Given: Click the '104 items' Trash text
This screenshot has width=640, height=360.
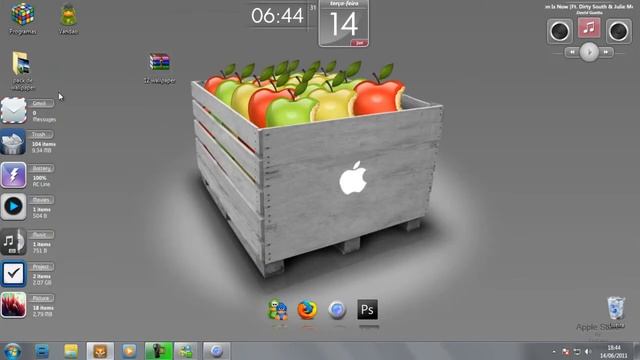Looking at the screenshot, I should click(44, 144).
